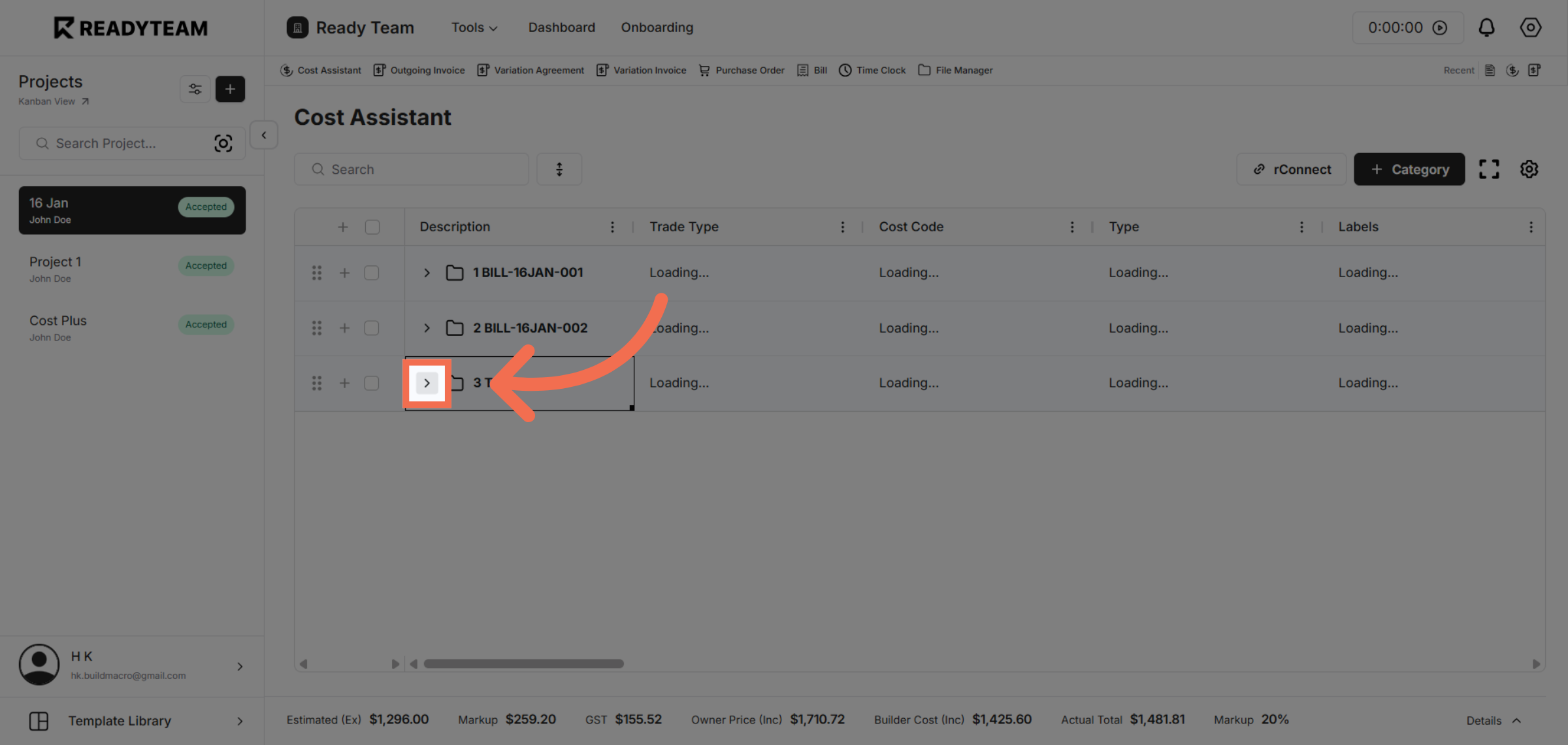Open the project filter settings icon
Screen dimensions: 1568x745
pyautogui.click(x=195, y=89)
